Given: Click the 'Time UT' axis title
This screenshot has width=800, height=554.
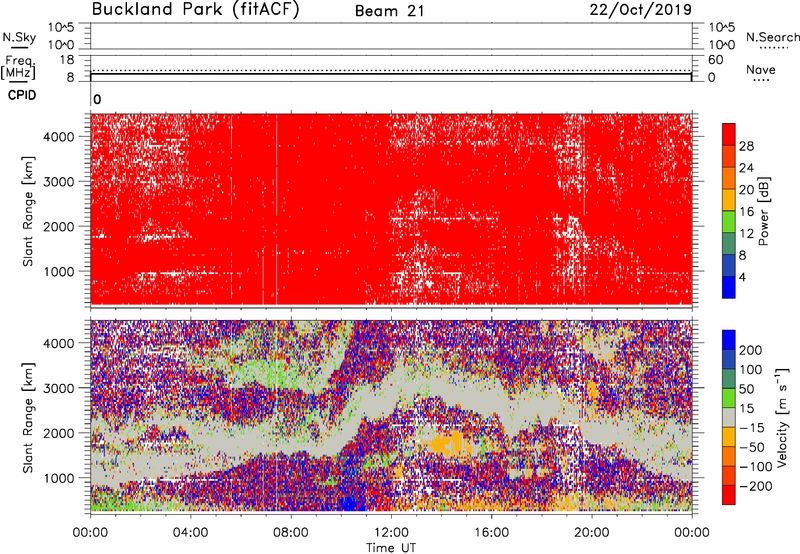Looking at the screenshot, I should click(391, 547).
